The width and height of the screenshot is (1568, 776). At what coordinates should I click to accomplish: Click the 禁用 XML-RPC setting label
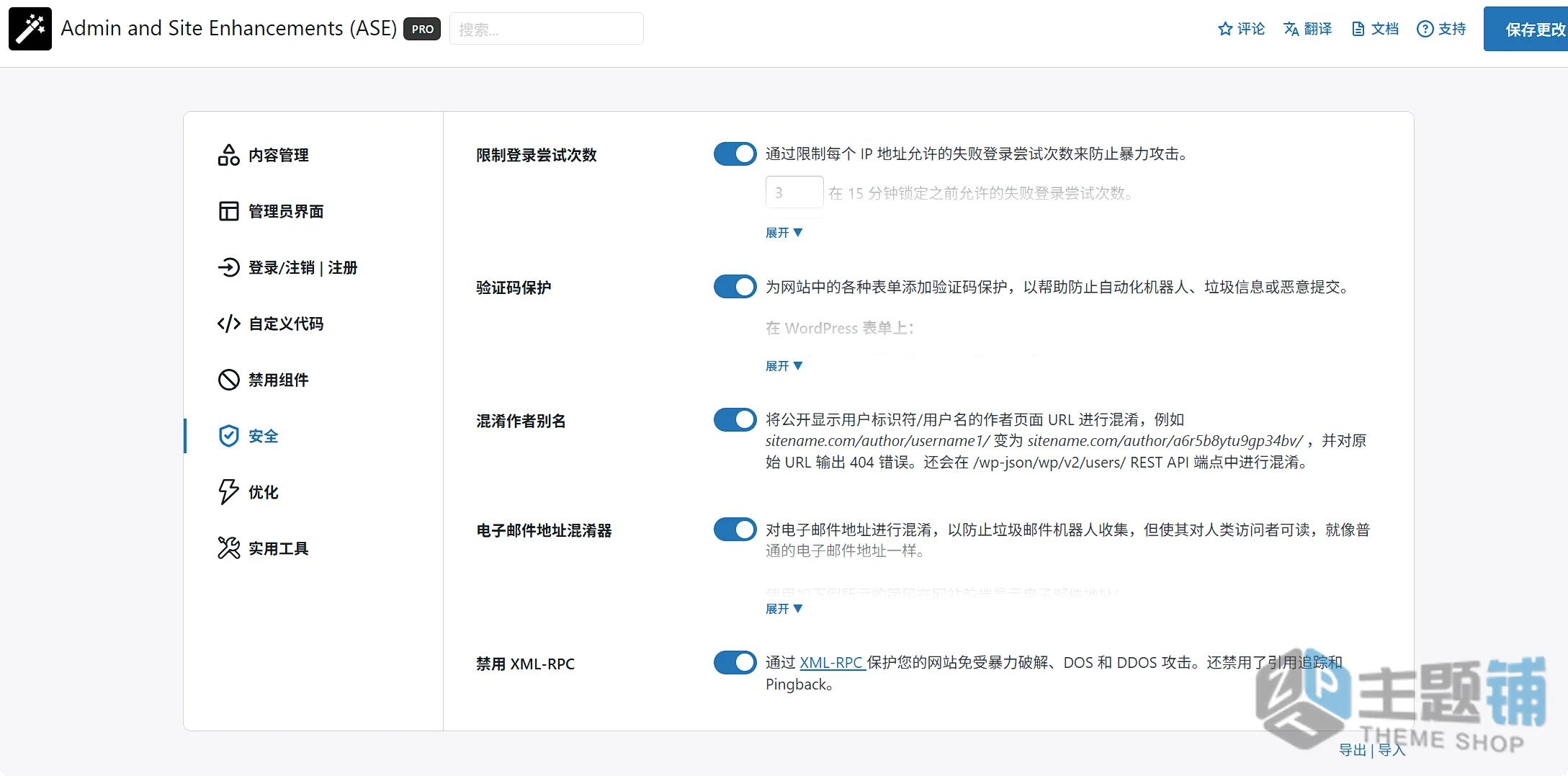[526, 664]
